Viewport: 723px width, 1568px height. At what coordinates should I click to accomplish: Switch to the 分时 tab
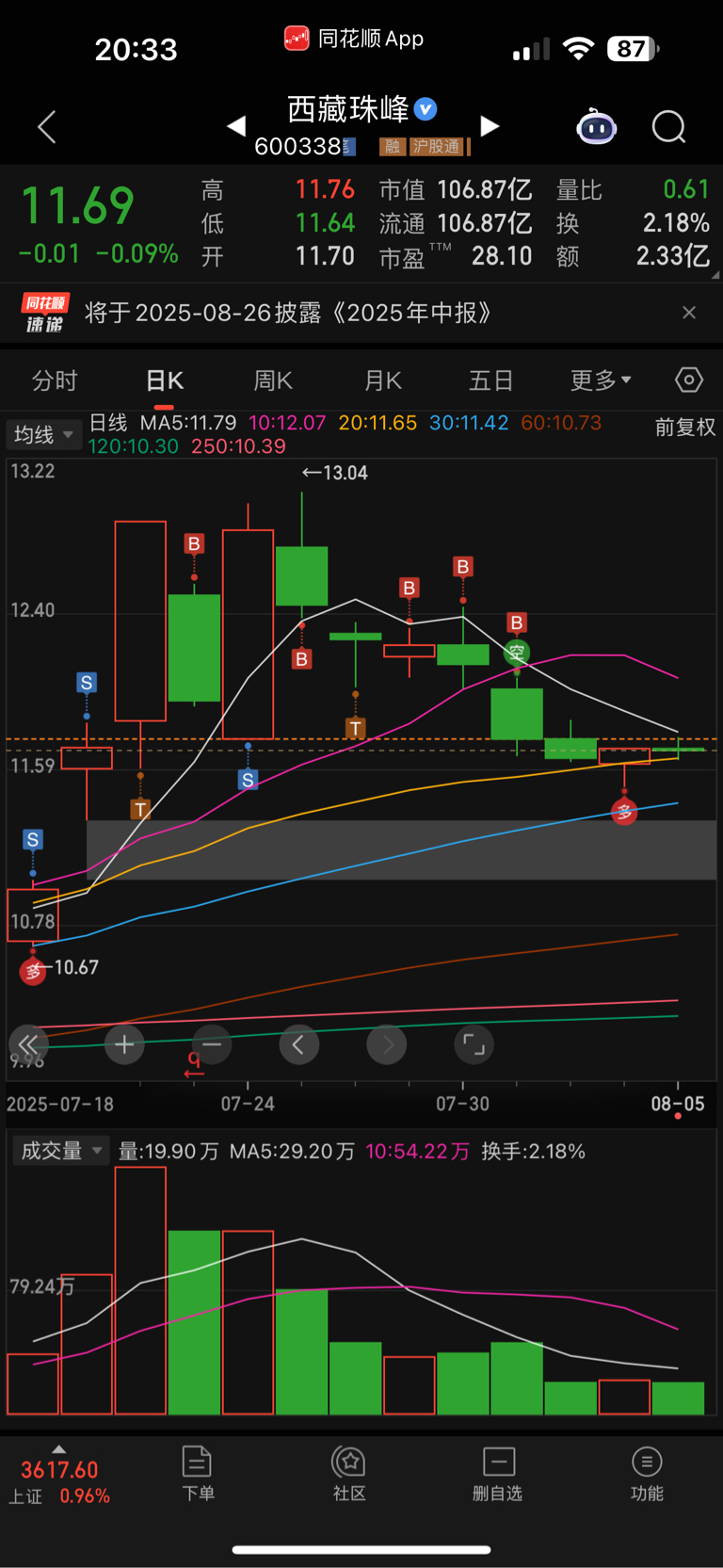click(55, 380)
